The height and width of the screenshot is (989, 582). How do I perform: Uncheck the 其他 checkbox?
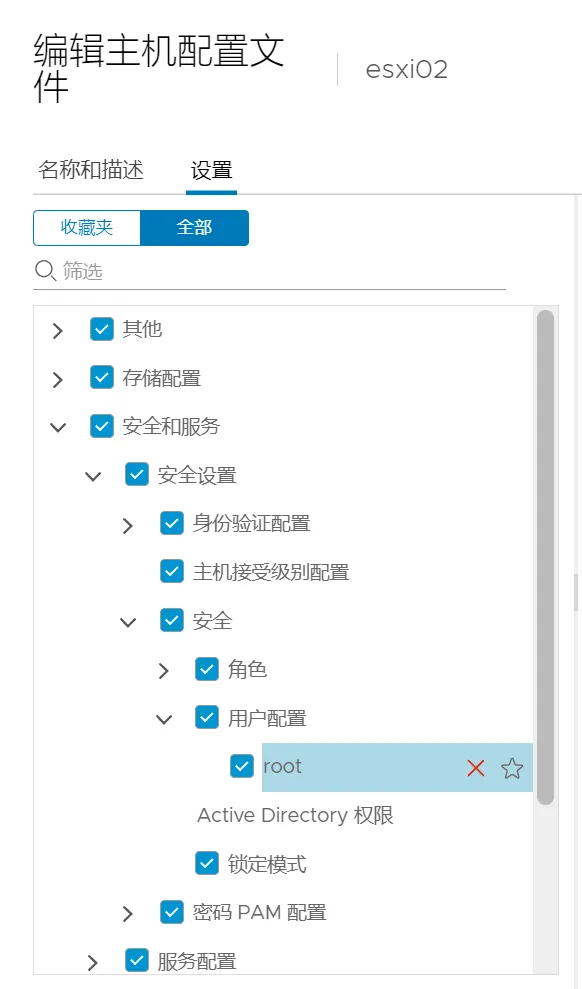point(102,329)
